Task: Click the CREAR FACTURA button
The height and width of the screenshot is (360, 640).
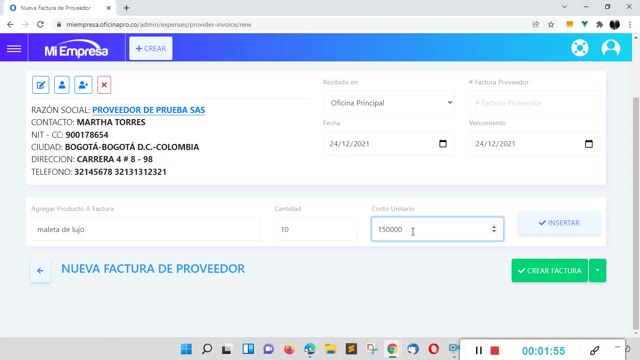Action: [549, 270]
